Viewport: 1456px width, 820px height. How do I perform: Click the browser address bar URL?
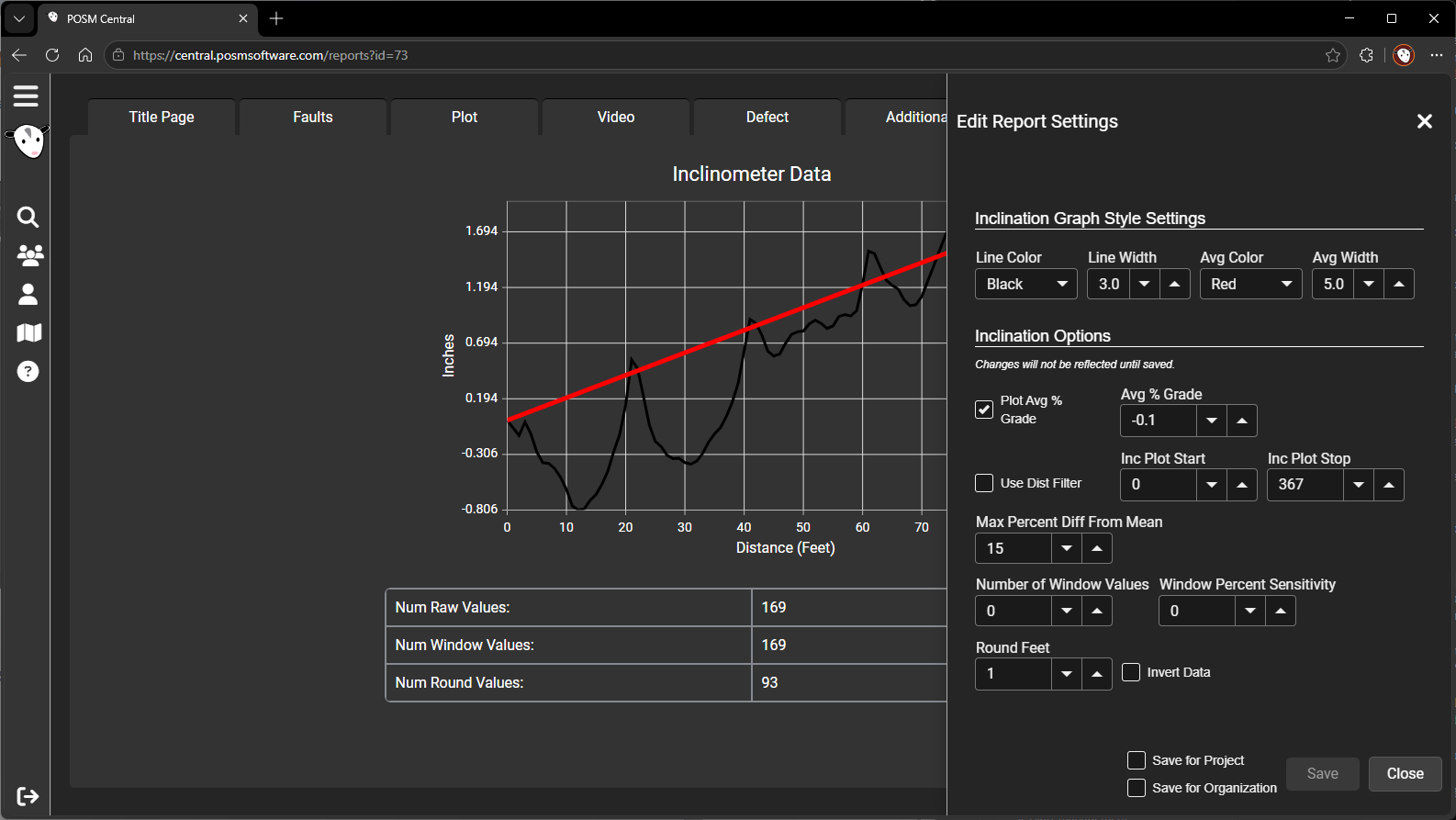(x=270, y=55)
